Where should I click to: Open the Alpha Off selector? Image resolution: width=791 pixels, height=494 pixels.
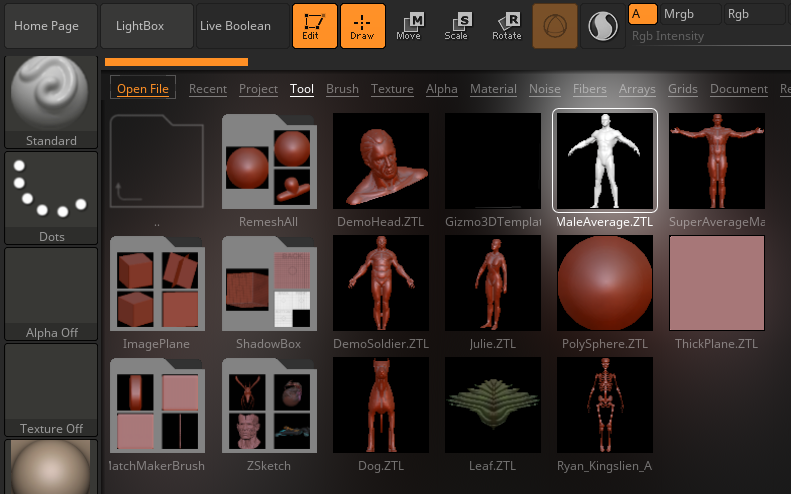[51, 294]
